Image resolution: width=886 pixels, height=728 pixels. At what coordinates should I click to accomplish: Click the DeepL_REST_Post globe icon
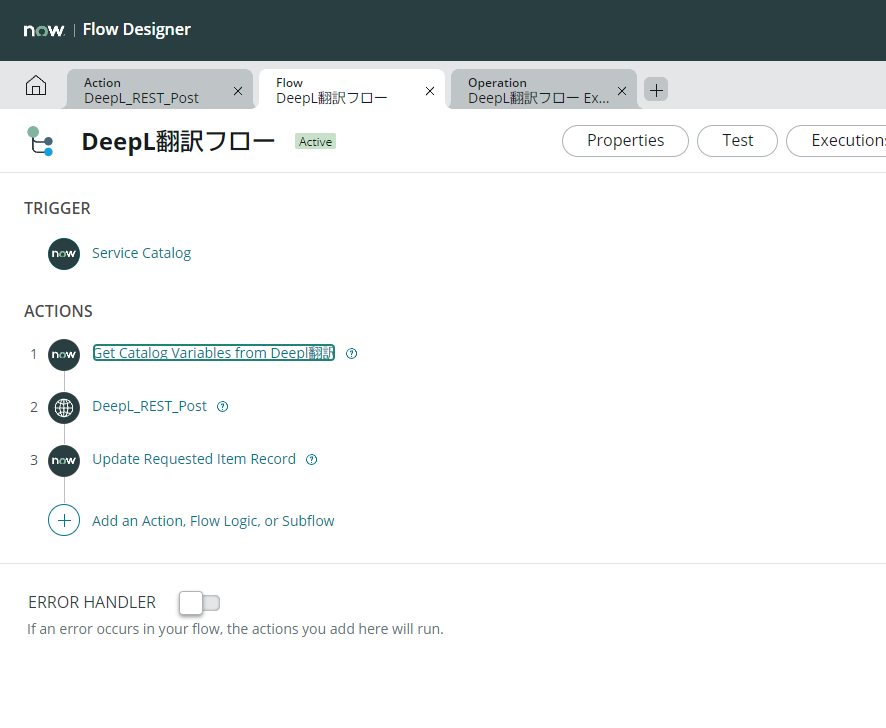[x=64, y=408]
